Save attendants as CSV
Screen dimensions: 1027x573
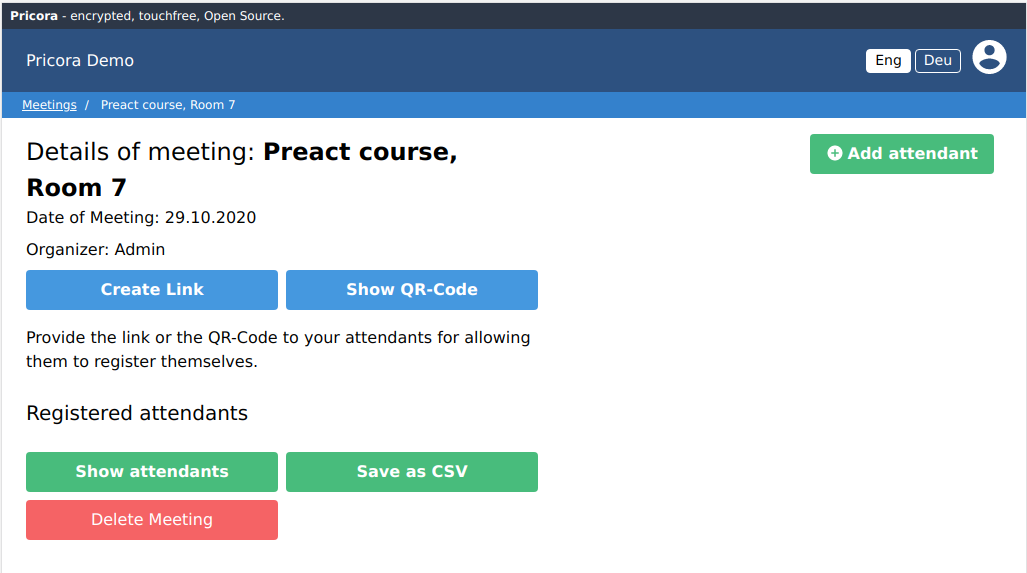pyautogui.click(x=411, y=472)
